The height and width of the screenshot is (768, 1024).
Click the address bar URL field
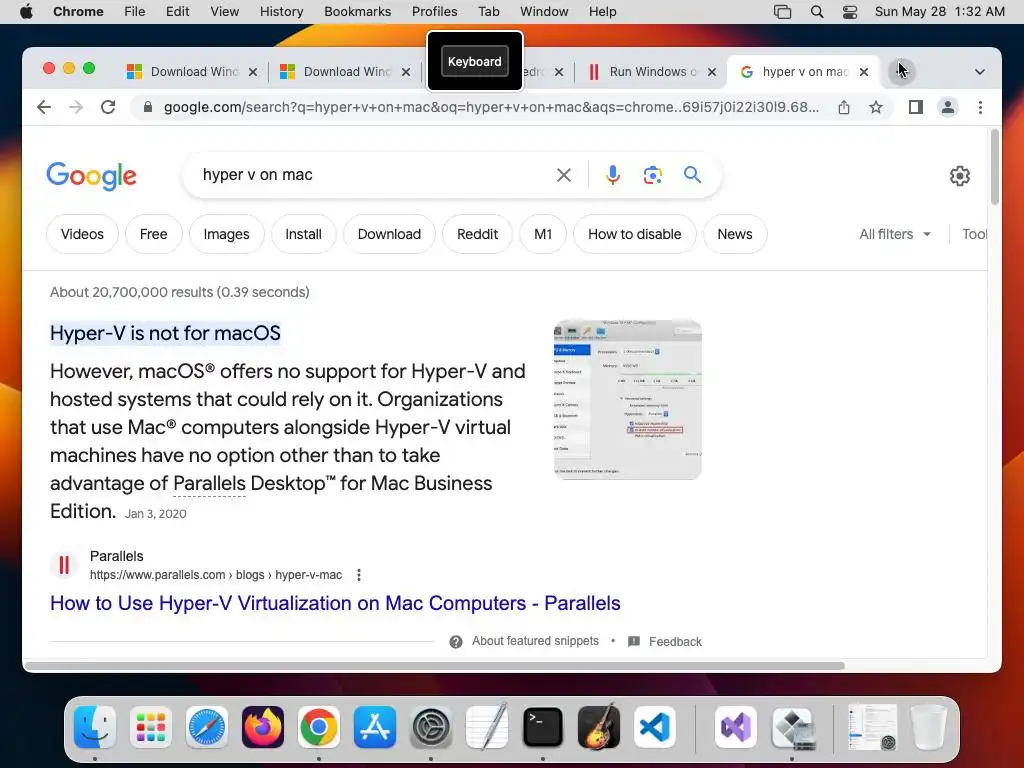491,107
